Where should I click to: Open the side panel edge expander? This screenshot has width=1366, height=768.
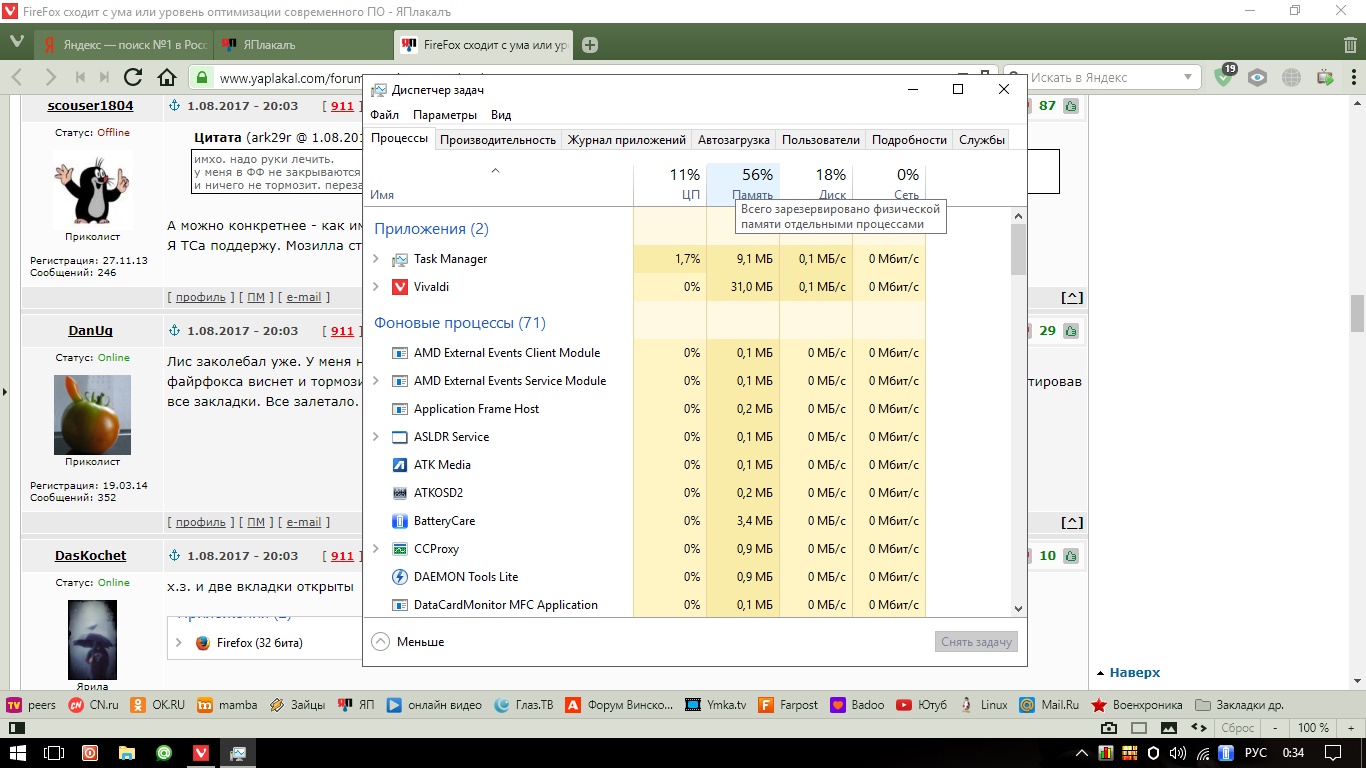[3, 391]
